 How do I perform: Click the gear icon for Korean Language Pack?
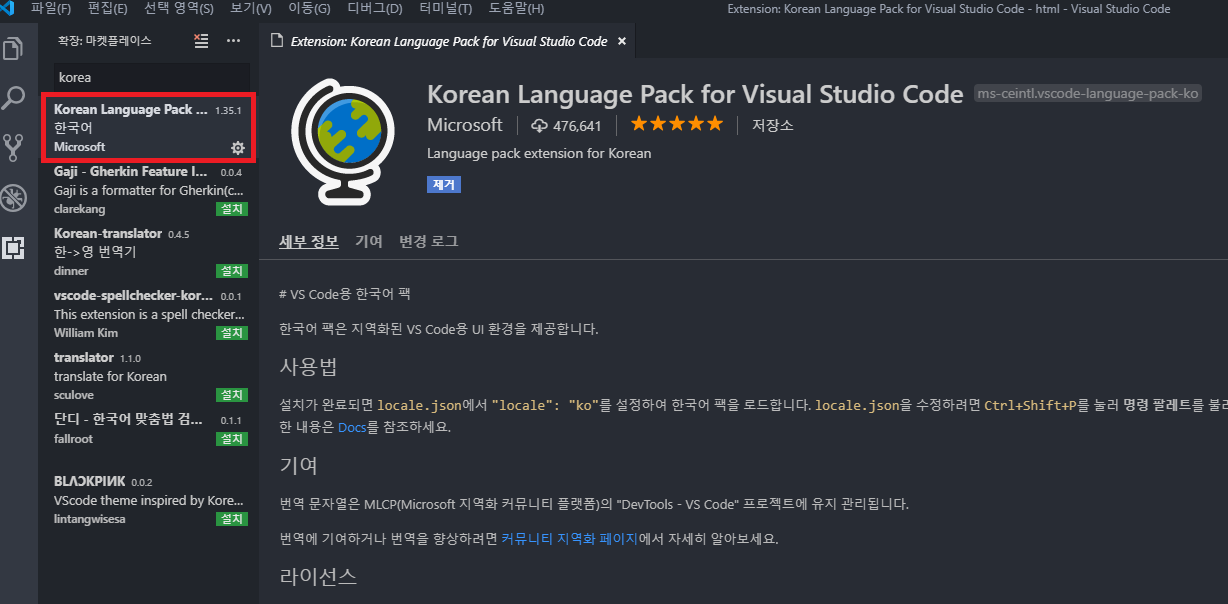238,148
